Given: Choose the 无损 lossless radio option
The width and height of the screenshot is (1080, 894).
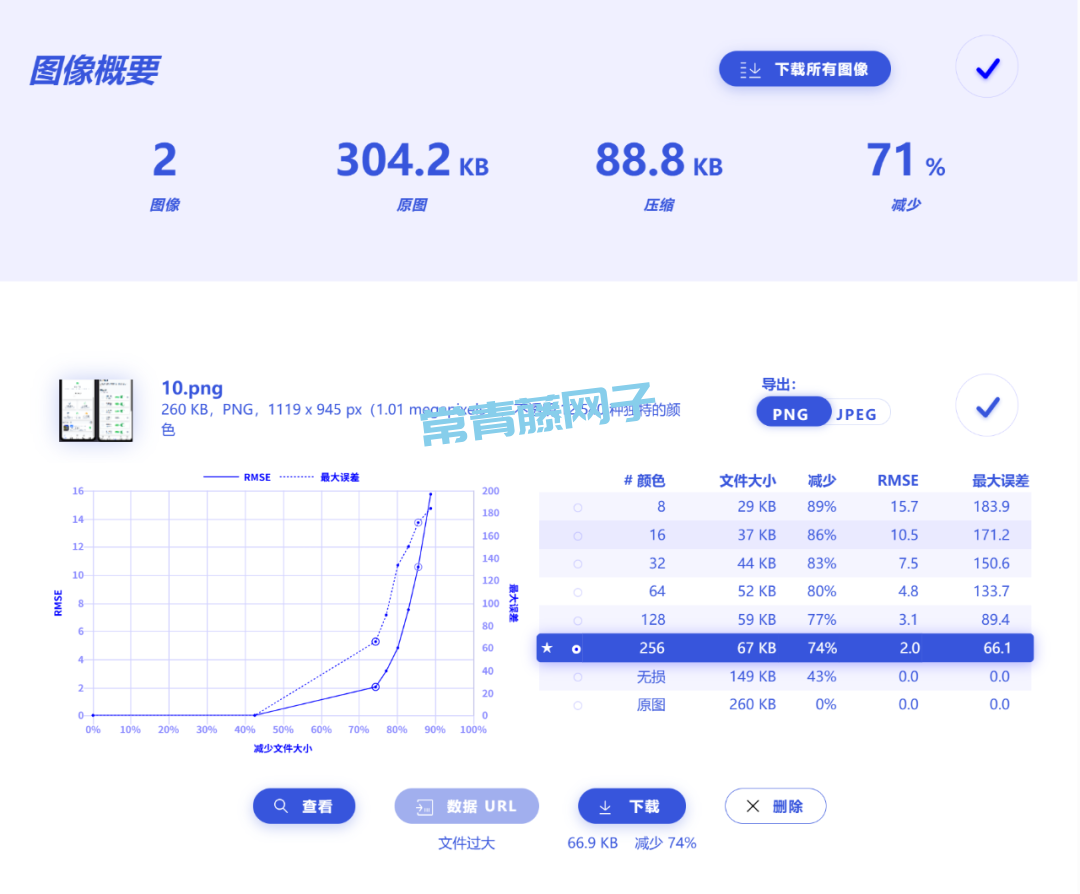Looking at the screenshot, I should [577, 677].
